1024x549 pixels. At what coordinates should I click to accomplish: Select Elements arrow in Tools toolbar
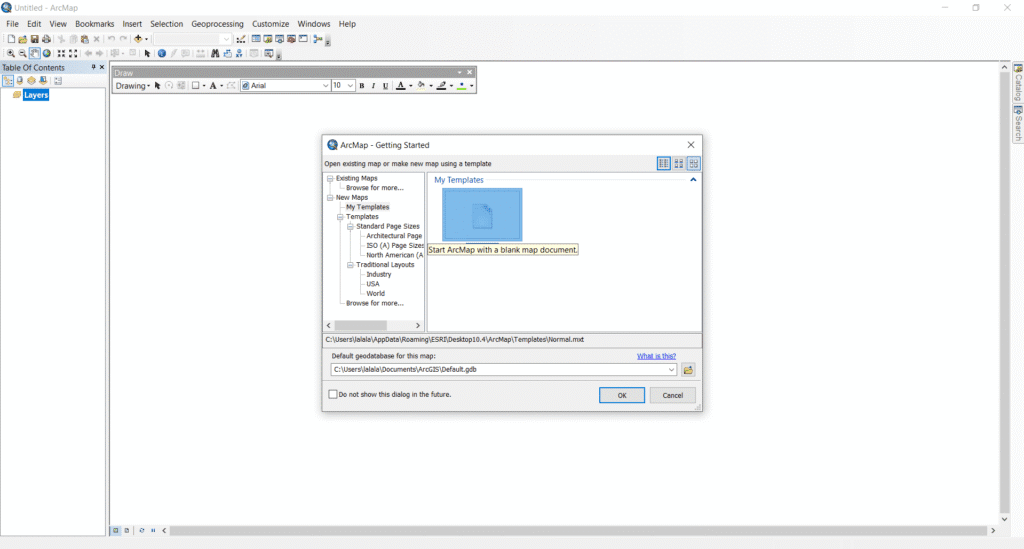(148, 54)
